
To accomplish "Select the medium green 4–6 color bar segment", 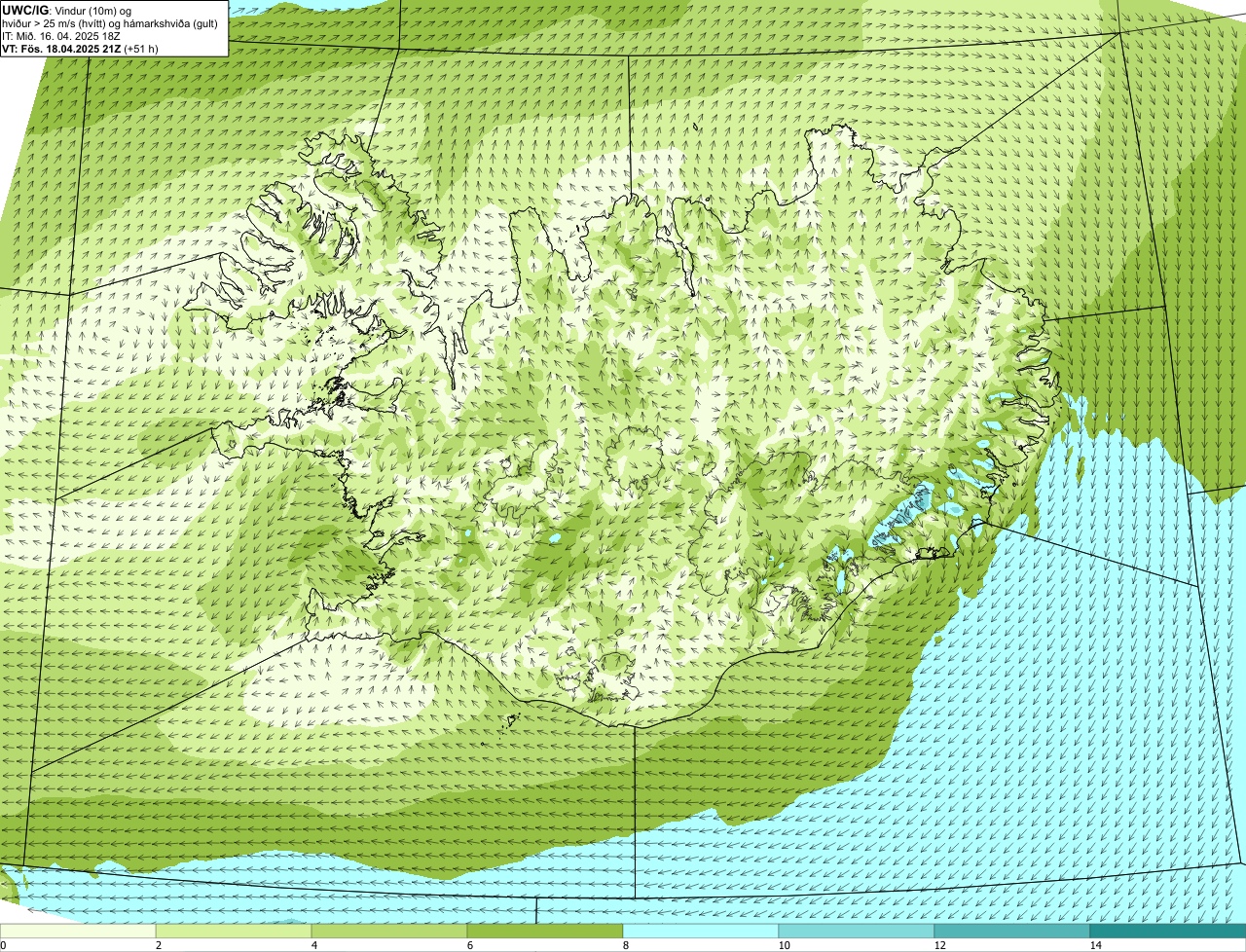I will tap(389, 932).
